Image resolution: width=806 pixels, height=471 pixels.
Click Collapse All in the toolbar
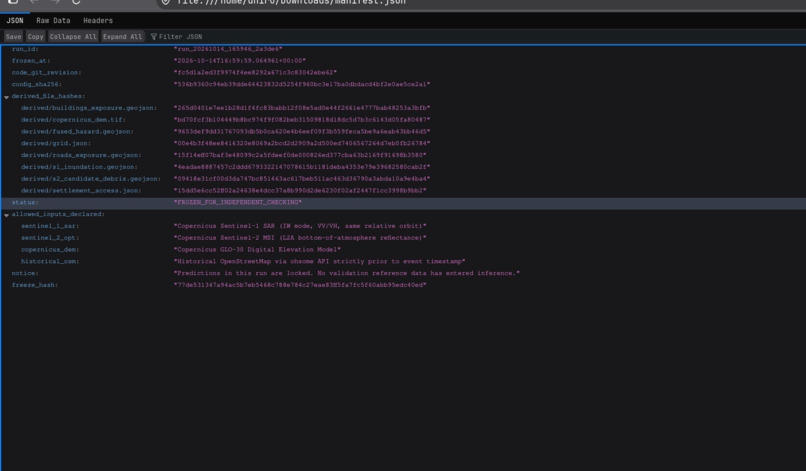click(x=73, y=37)
